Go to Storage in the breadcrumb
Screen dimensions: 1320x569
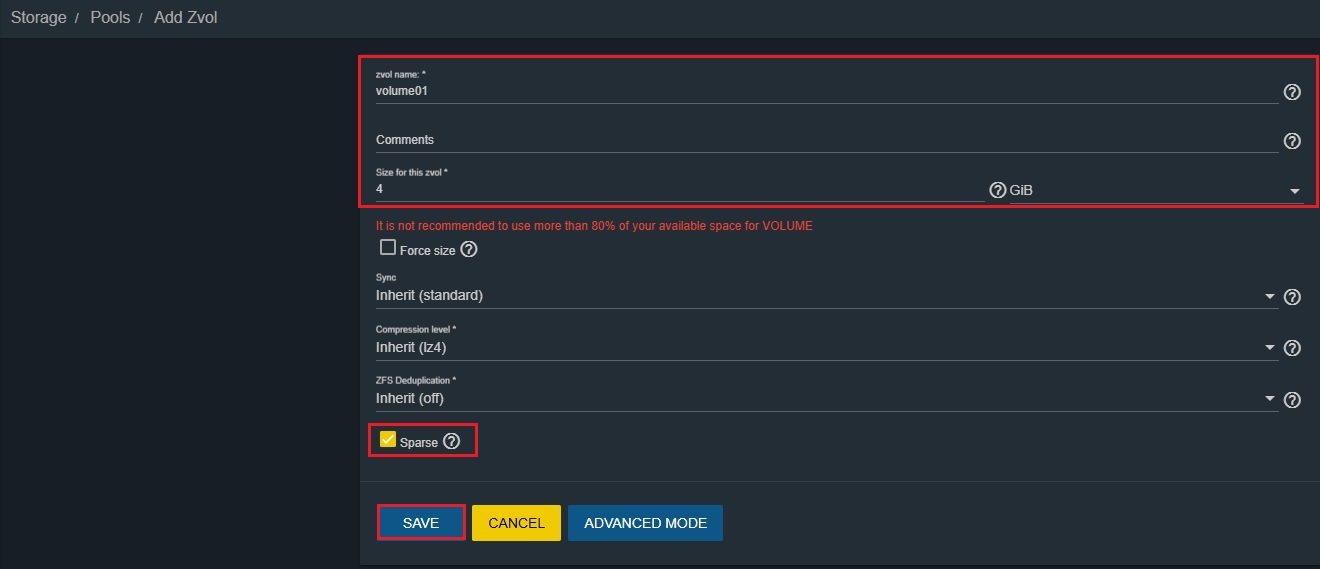(x=39, y=18)
